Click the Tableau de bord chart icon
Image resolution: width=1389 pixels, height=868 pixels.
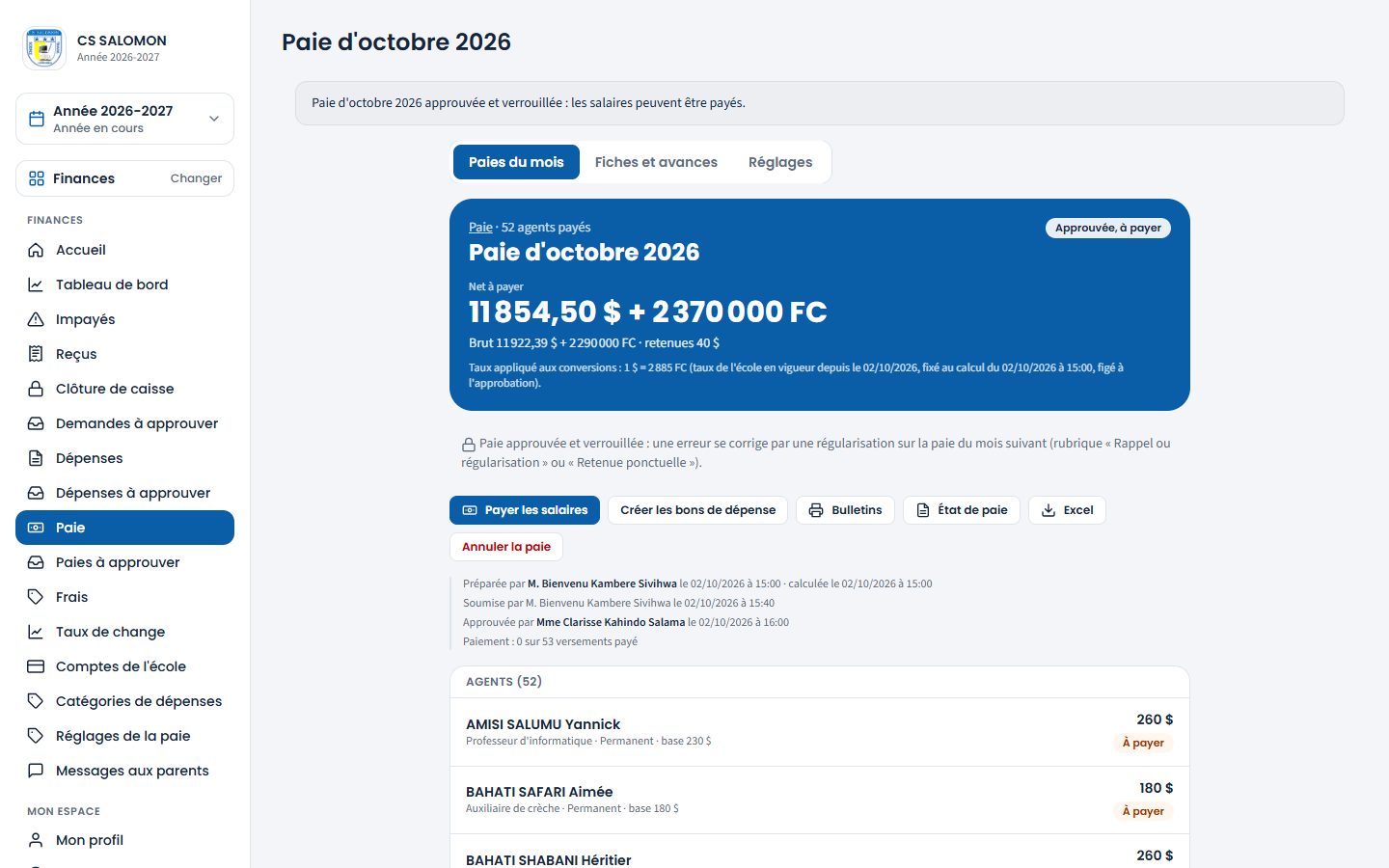(36, 285)
